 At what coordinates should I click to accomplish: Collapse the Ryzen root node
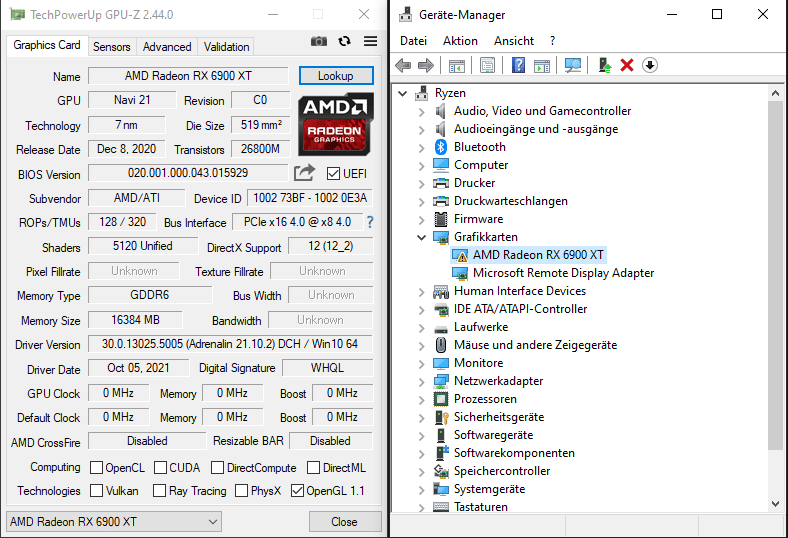(x=403, y=93)
